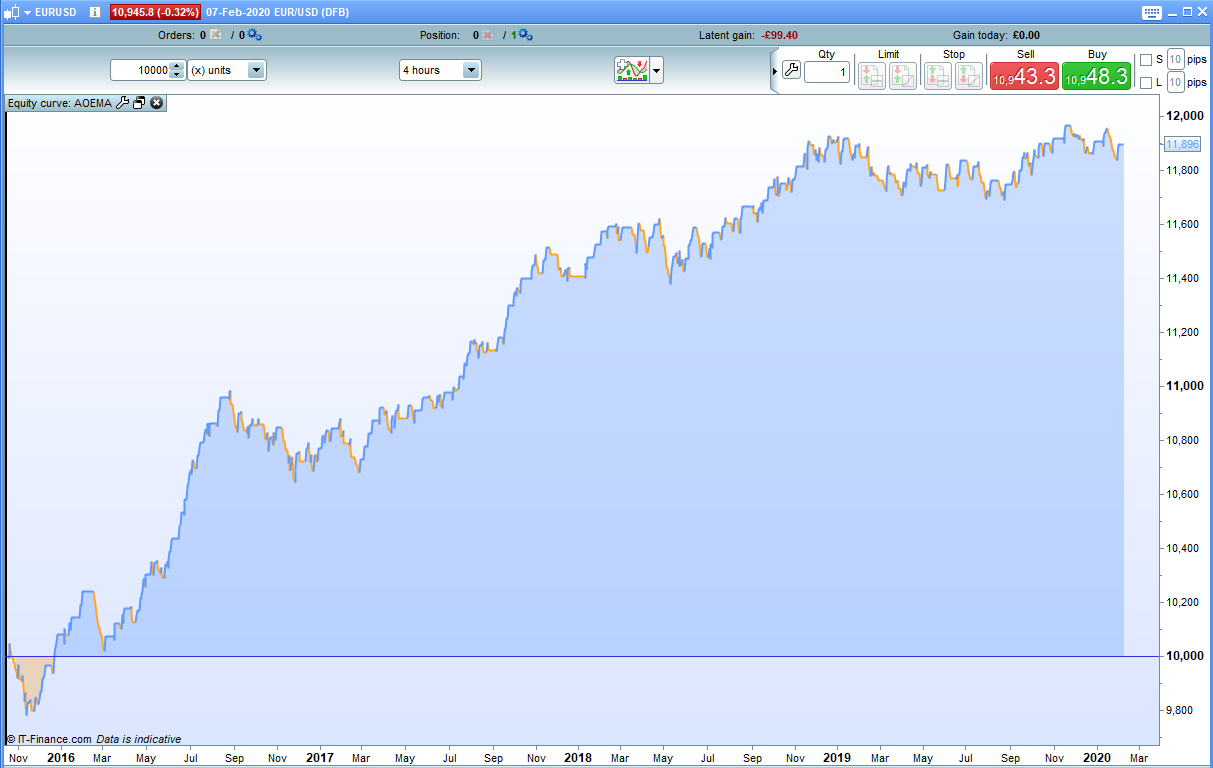Click the 2019 time axis label
Image resolution: width=1213 pixels, height=768 pixels.
point(837,758)
